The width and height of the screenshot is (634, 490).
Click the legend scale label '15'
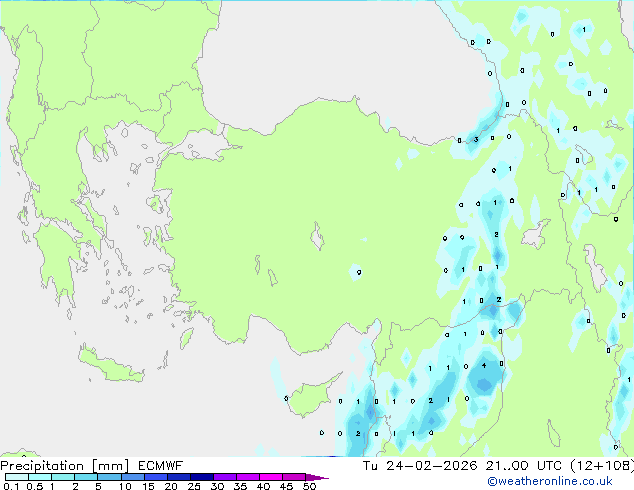pos(148,486)
